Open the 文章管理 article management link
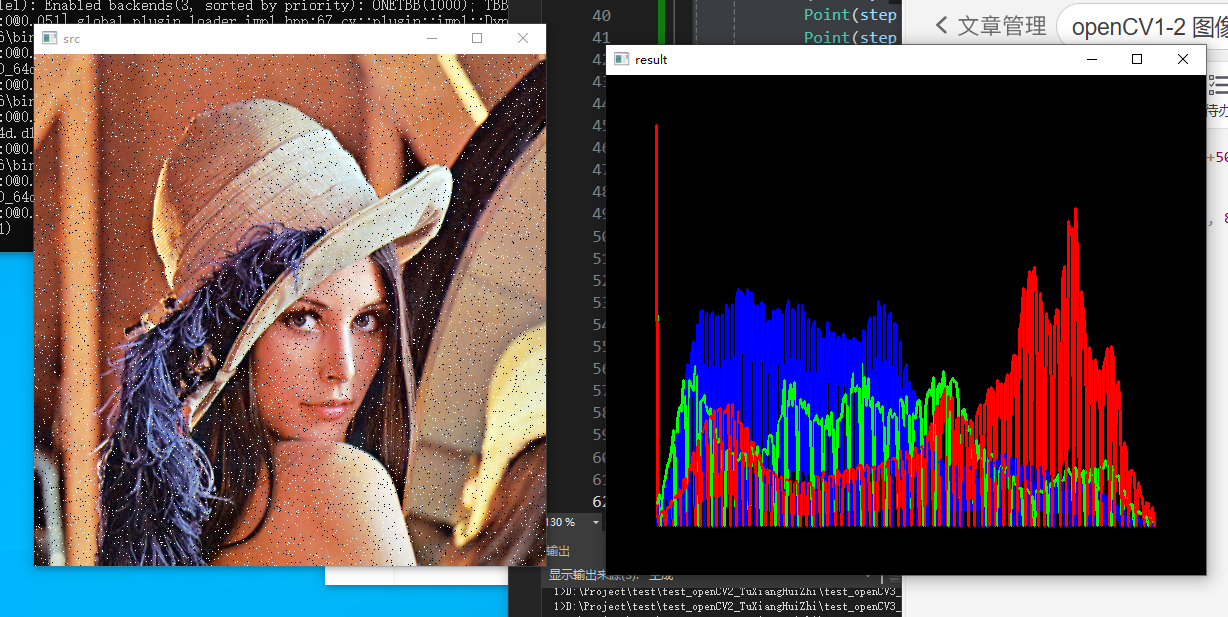Image resolution: width=1228 pixels, height=617 pixels. pos(1002,26)
